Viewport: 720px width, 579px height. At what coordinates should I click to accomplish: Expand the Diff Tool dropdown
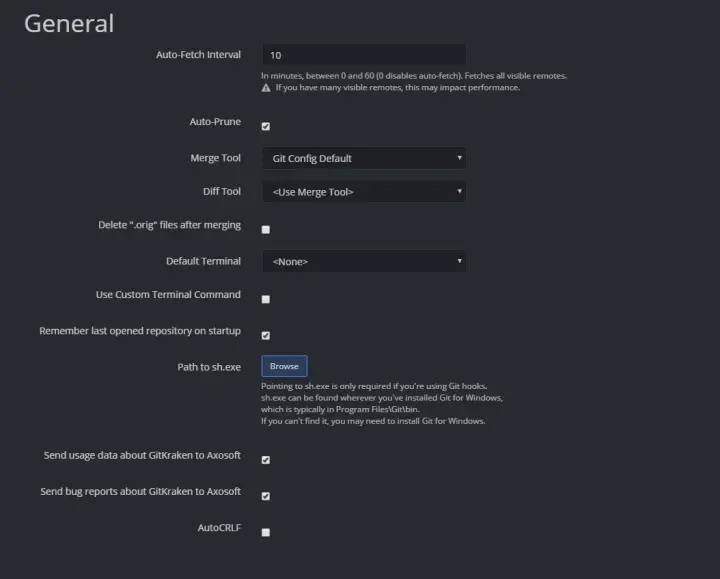pos(364,191)
